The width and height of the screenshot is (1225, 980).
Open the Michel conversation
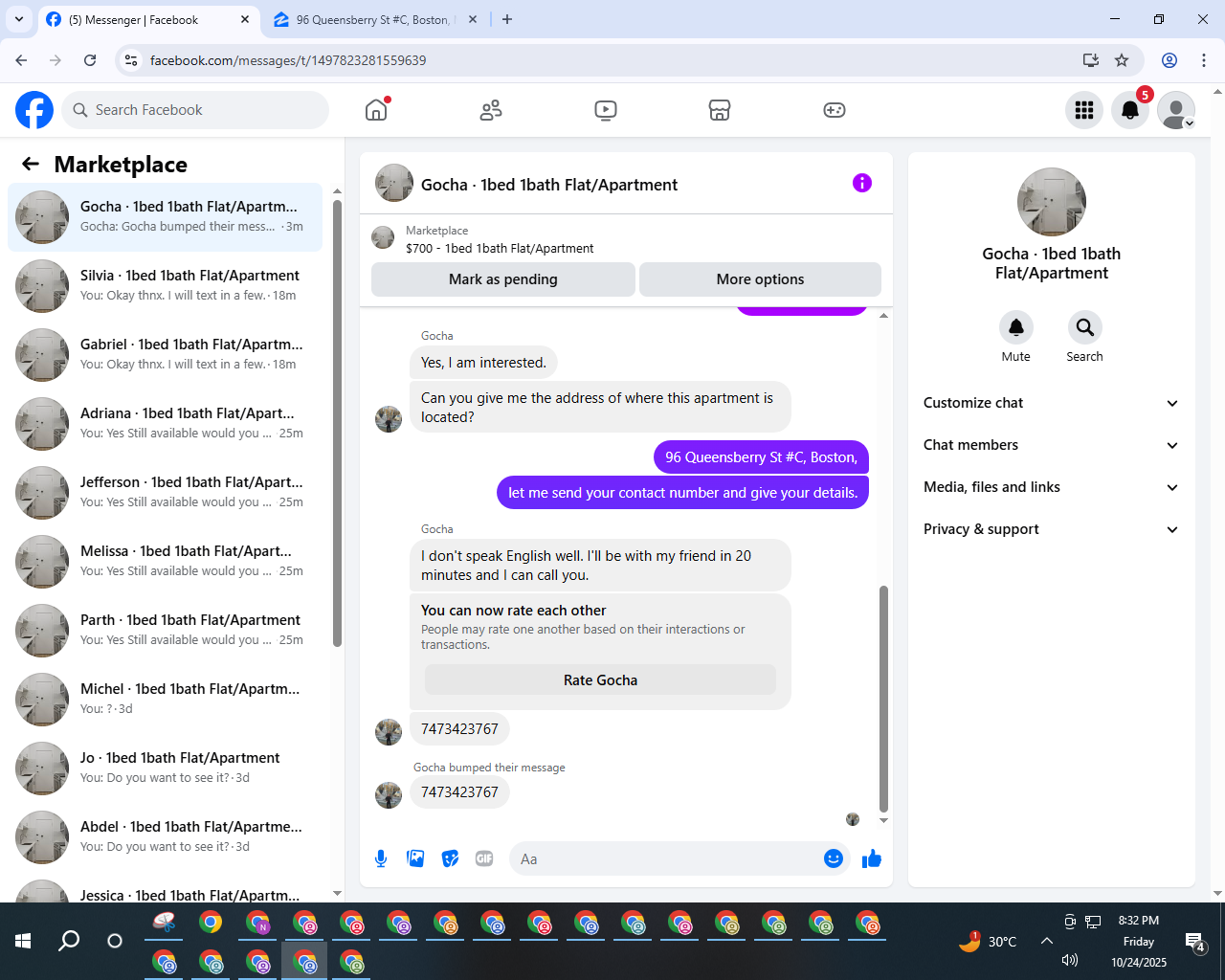pos(165,700)
